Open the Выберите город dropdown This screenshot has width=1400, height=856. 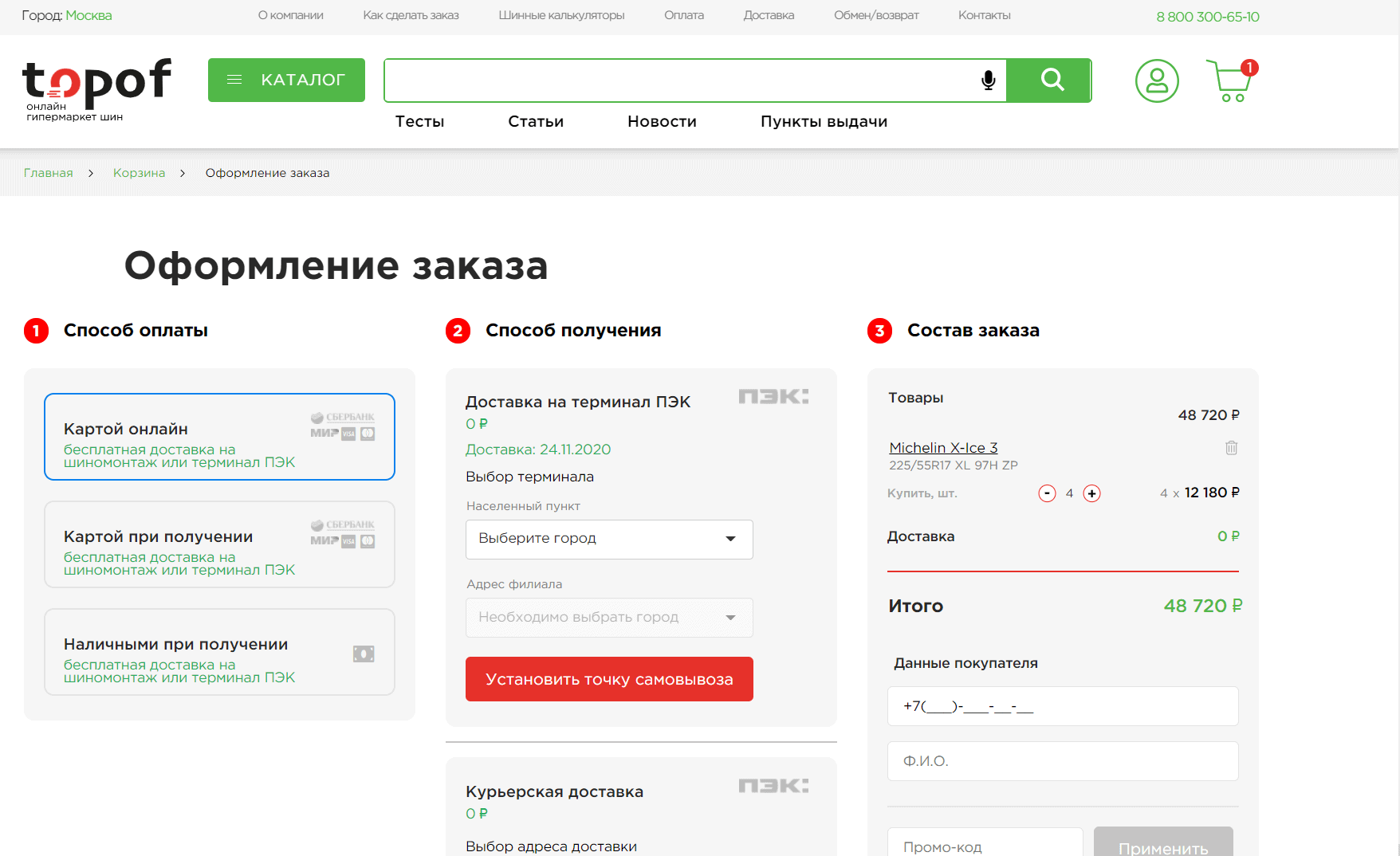[609, 539]
